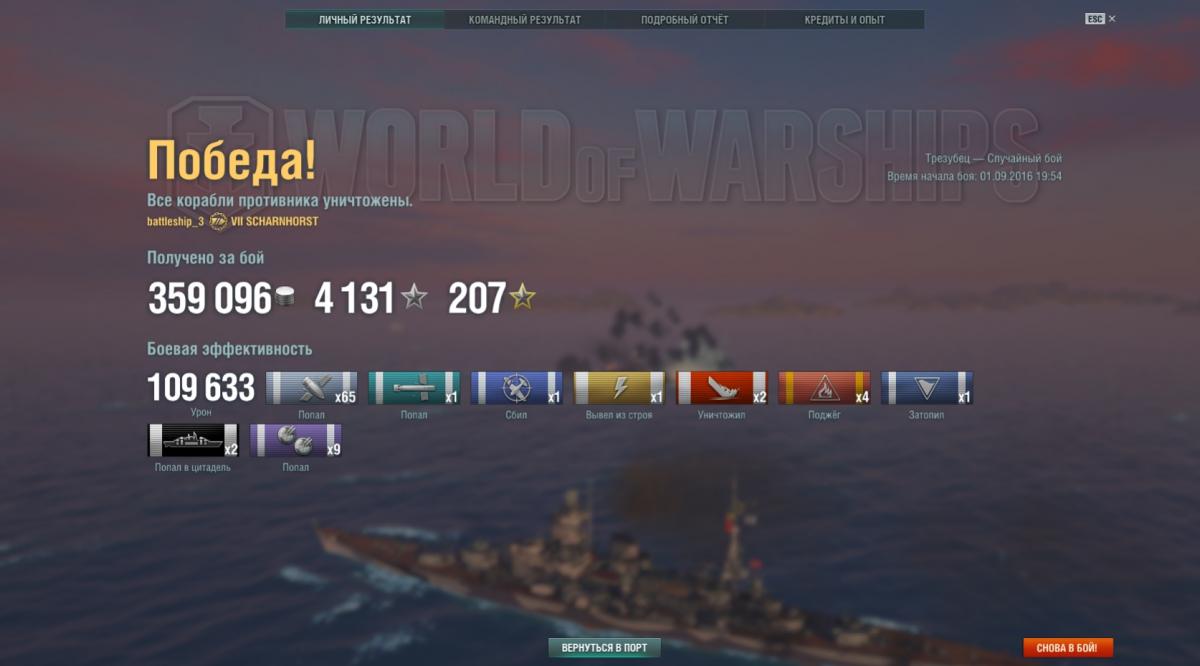
Task: Click the gold free experience star icon
Action: pos(522,296)
